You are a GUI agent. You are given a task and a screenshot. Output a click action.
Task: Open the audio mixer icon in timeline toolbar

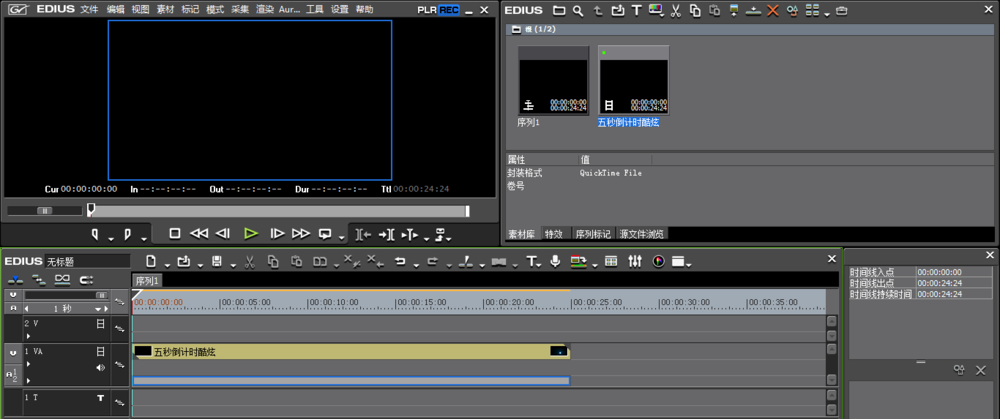click(635, 262)
